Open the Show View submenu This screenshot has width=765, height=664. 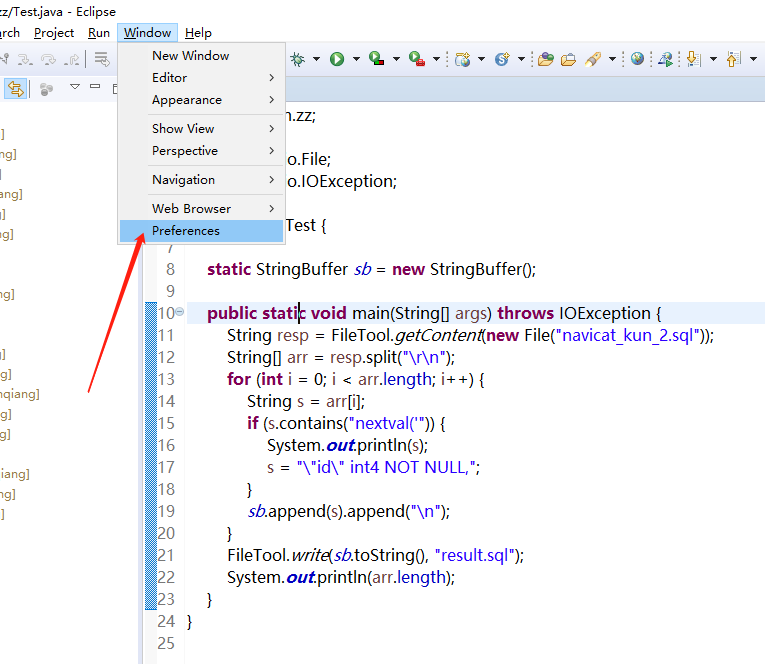click(201, 128)
